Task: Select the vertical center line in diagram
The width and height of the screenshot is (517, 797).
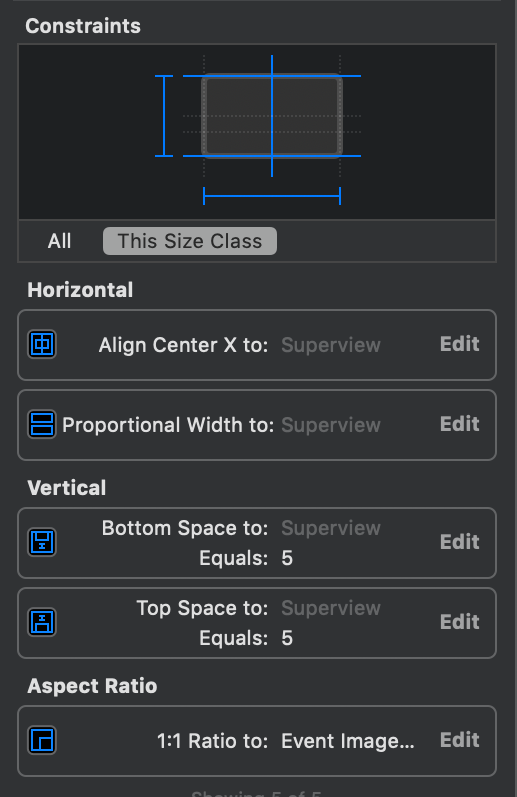Action: point(272,116)
